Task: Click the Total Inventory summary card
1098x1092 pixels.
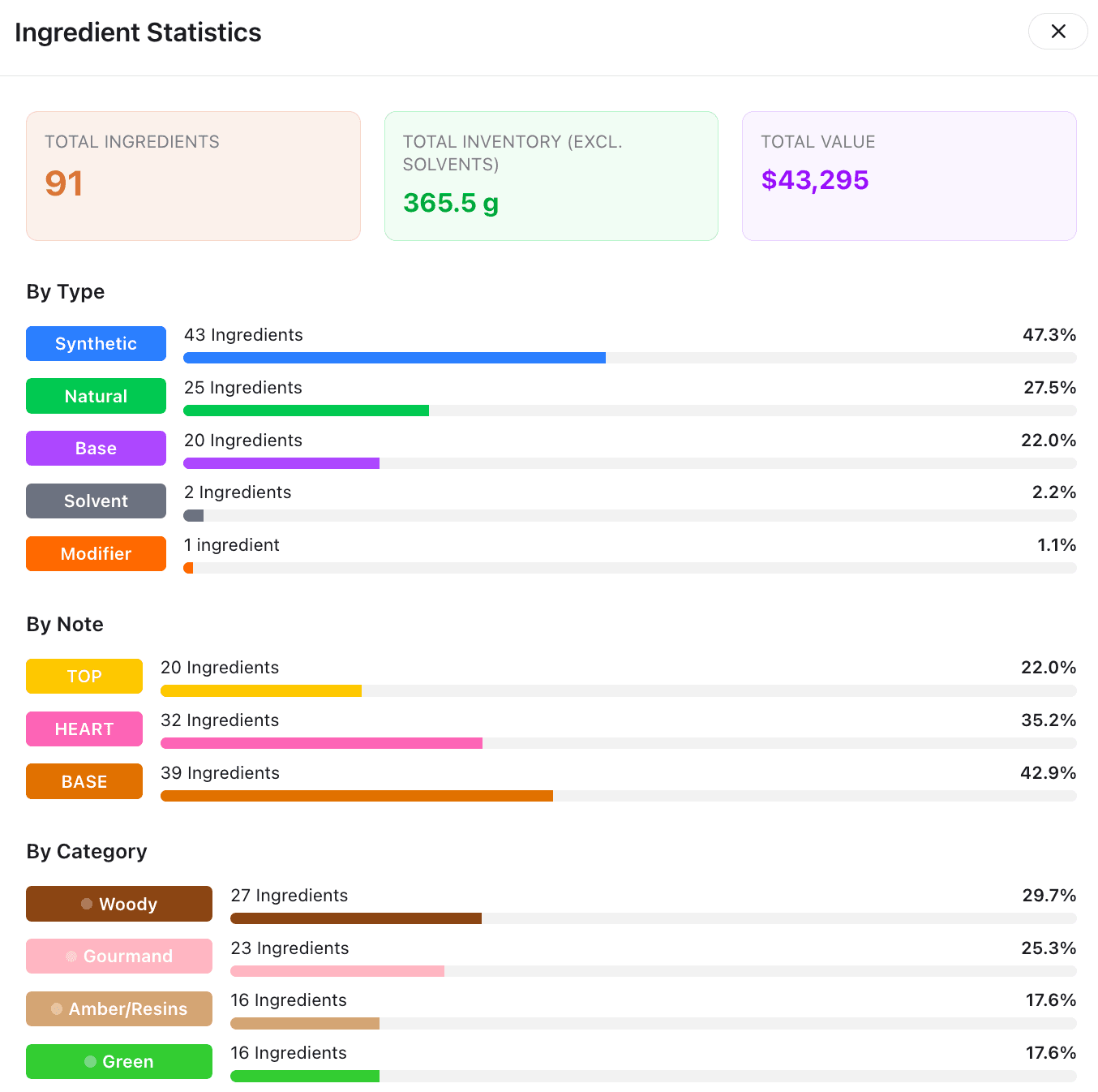Action: (x=551, y=176)
